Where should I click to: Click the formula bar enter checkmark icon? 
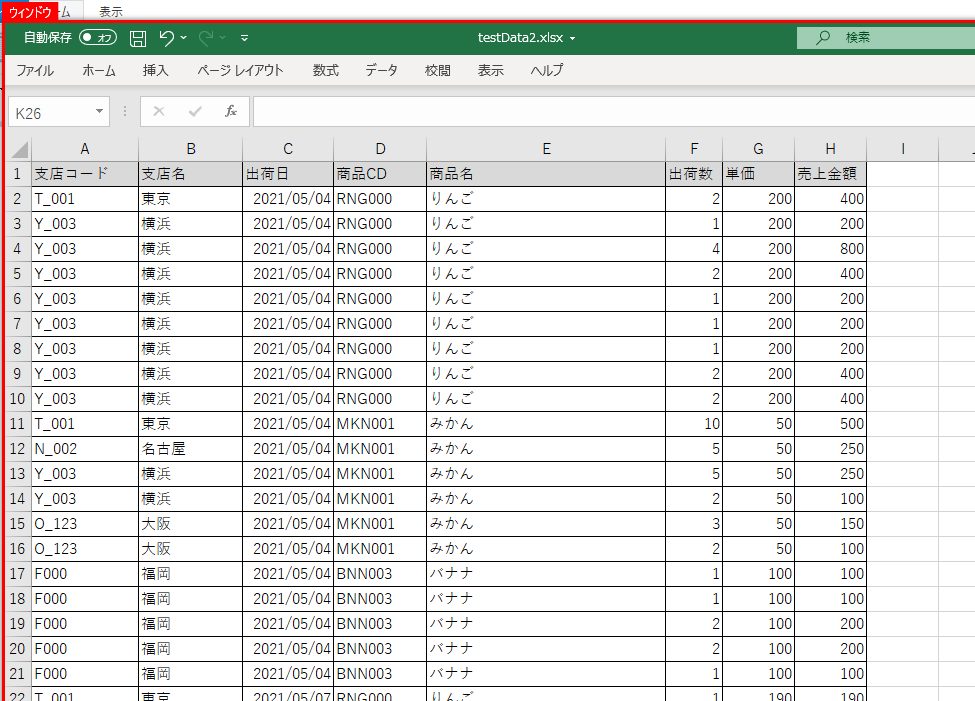click(195, 112)
